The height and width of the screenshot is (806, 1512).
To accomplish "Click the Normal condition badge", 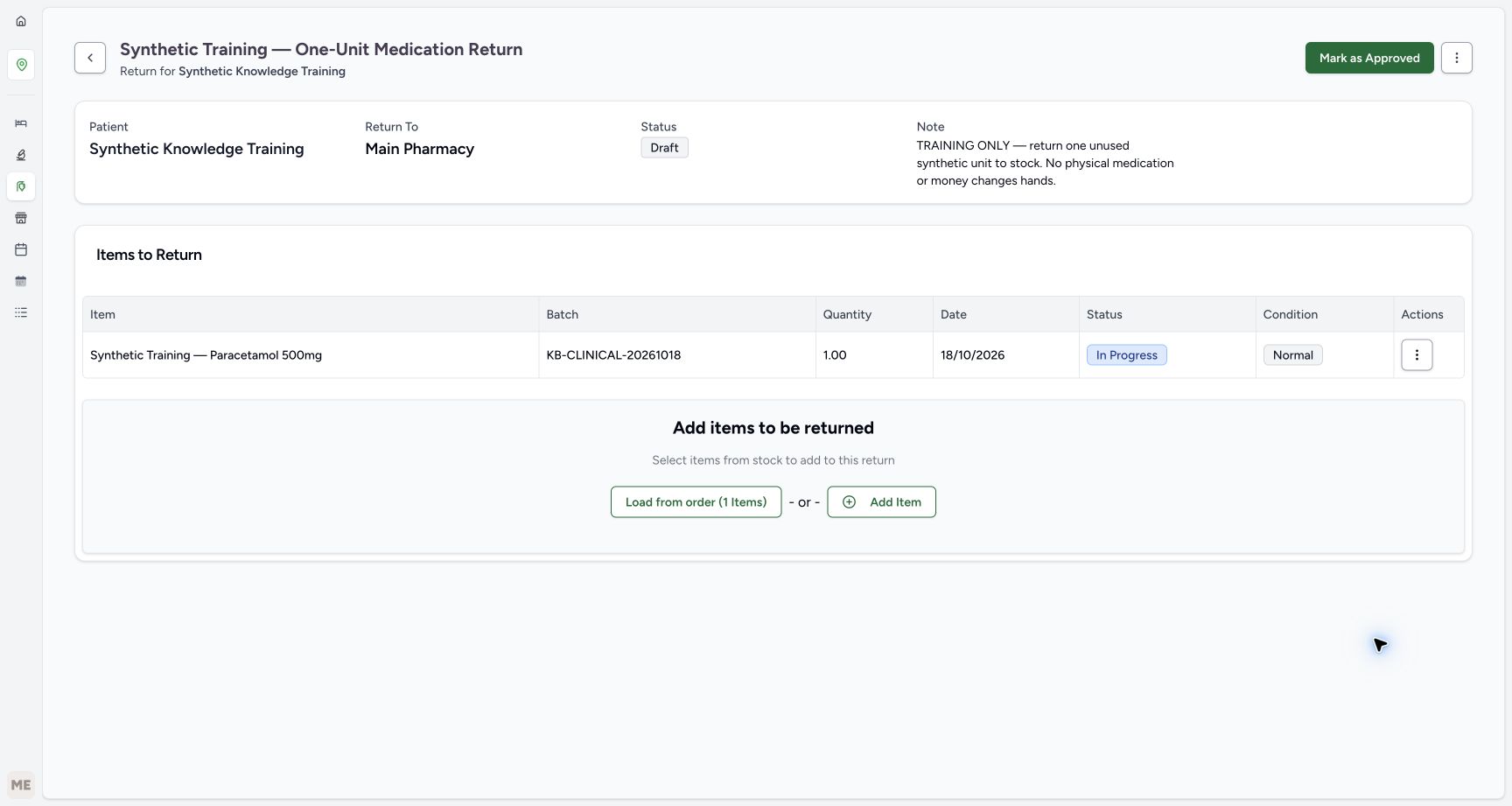I will [1292, 355].
